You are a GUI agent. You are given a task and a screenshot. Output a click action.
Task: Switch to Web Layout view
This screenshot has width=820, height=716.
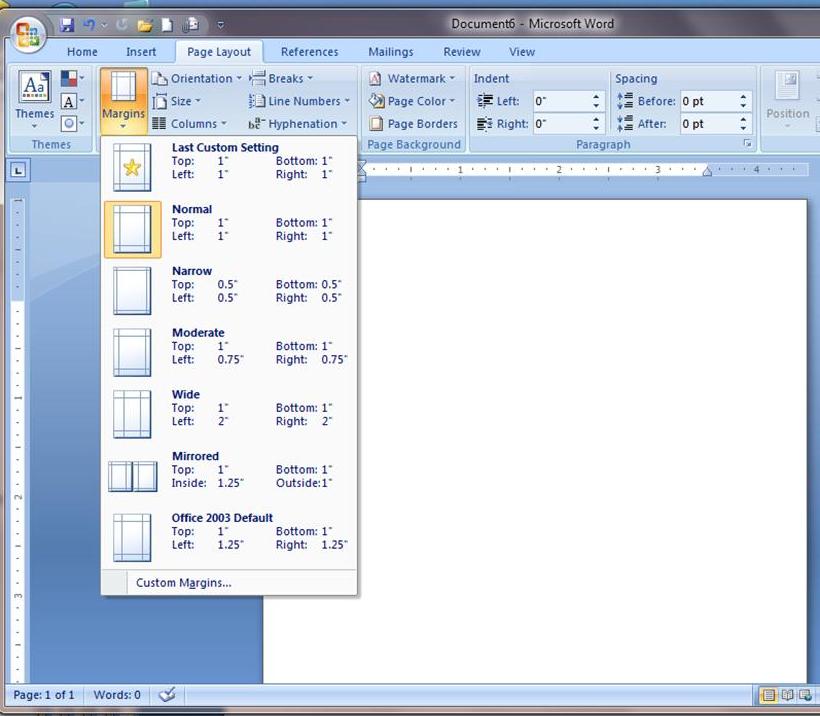point(805,695)
